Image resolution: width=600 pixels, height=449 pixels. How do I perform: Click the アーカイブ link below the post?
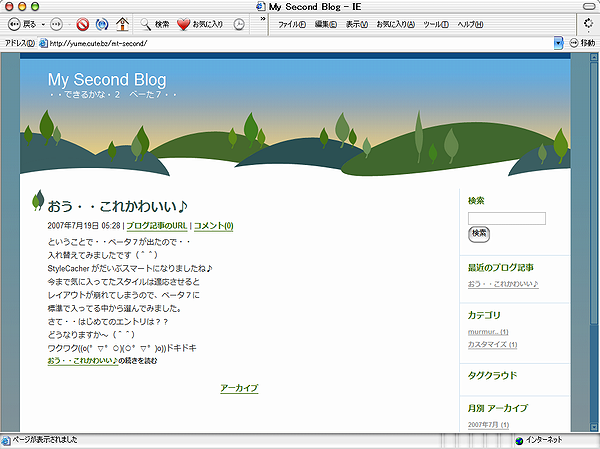point(239,388)
